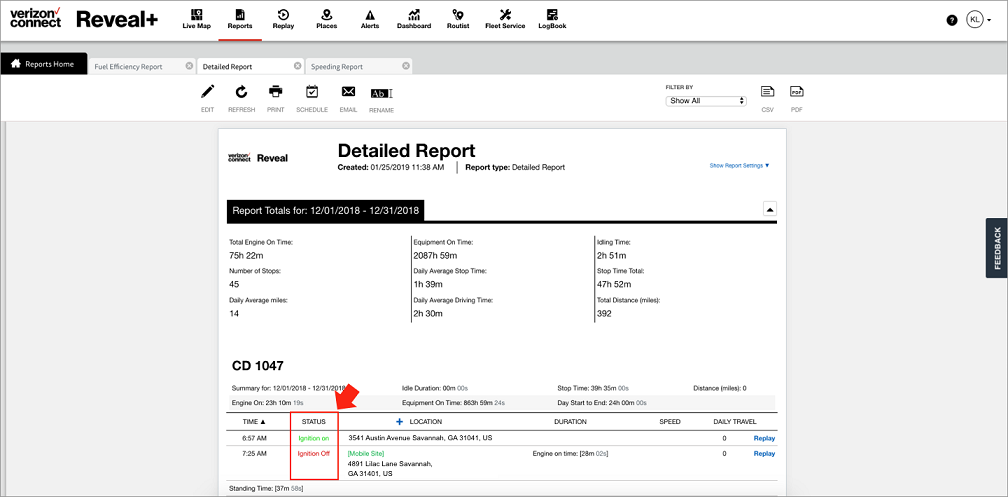This screenshot has width=1008, height=497.
Task: Click the SPEED column header
Action: [669, 422]
